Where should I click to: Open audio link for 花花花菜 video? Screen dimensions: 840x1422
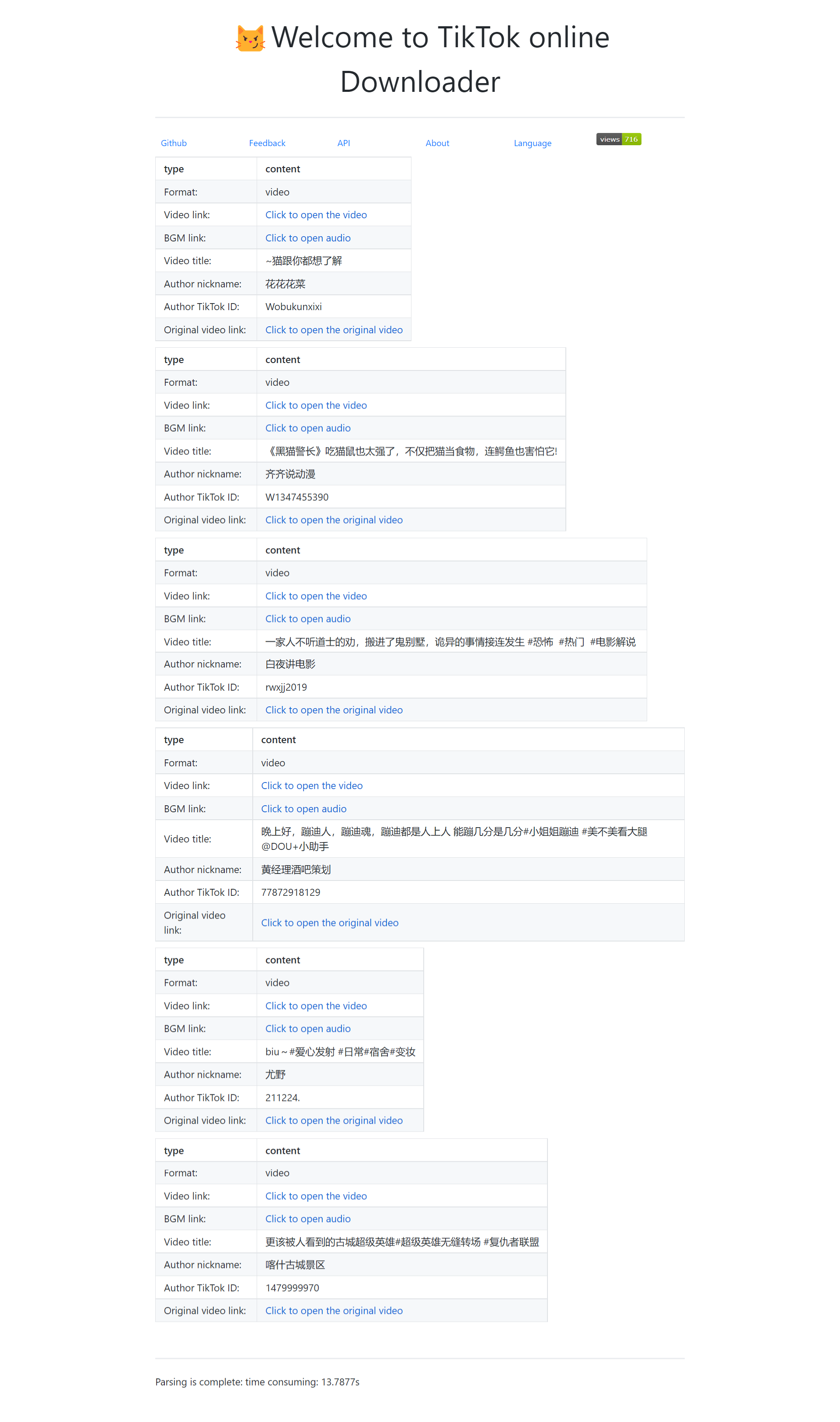coord(307,238)
